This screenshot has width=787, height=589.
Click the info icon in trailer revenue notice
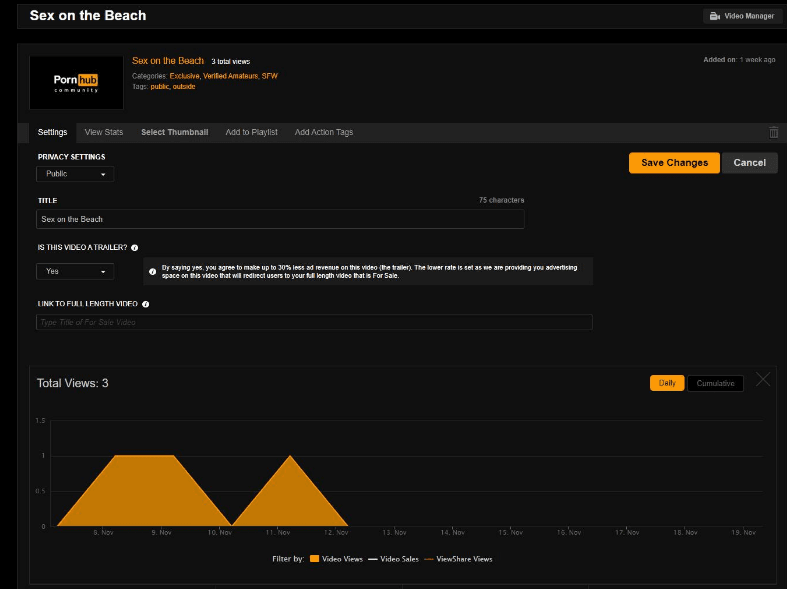pyautogui.click(x=152, y=271)
